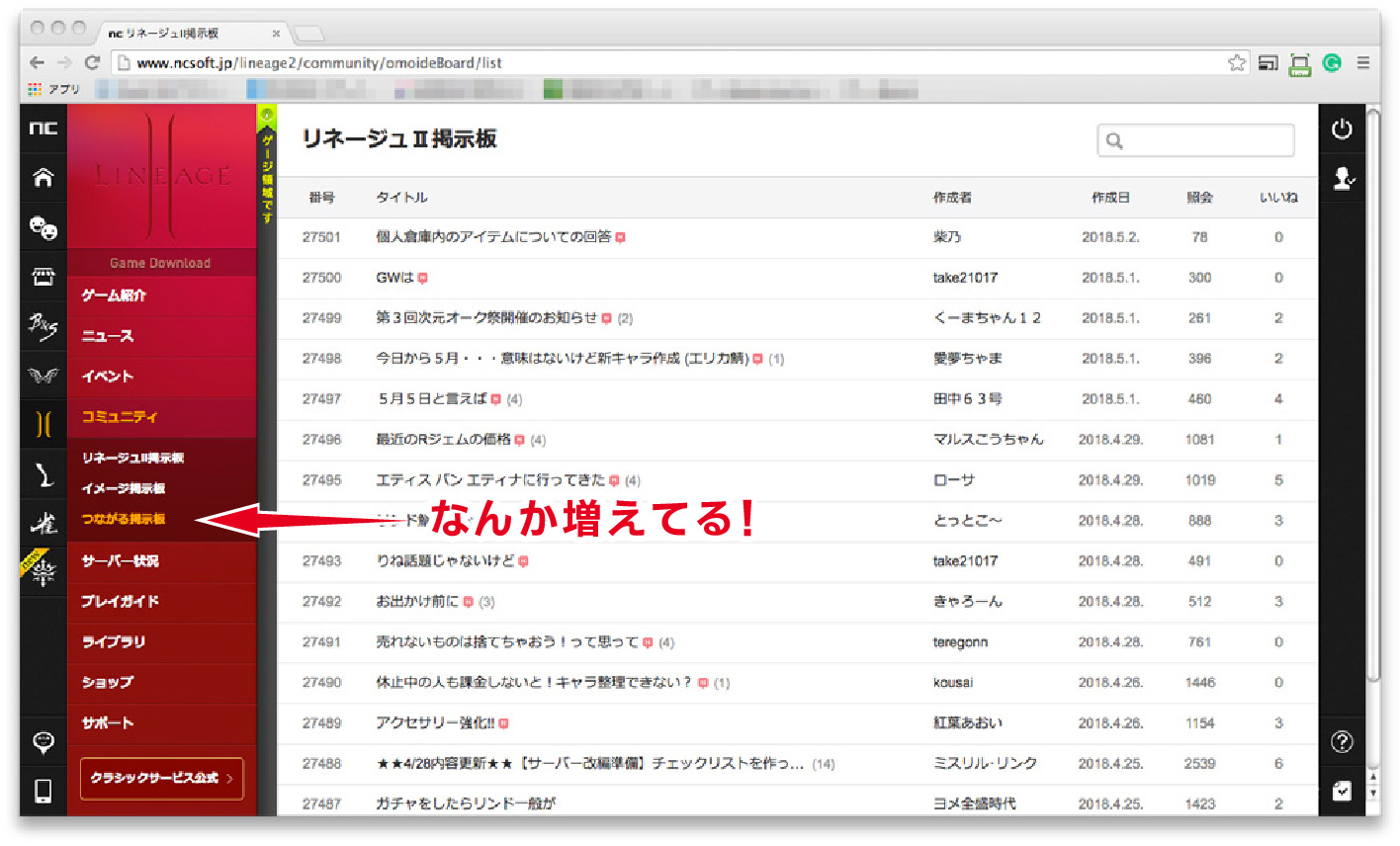Open リネージュII掲示板 submenu link
The image size is (1400, 846).
pyautogui.click(x=132, y=459)
